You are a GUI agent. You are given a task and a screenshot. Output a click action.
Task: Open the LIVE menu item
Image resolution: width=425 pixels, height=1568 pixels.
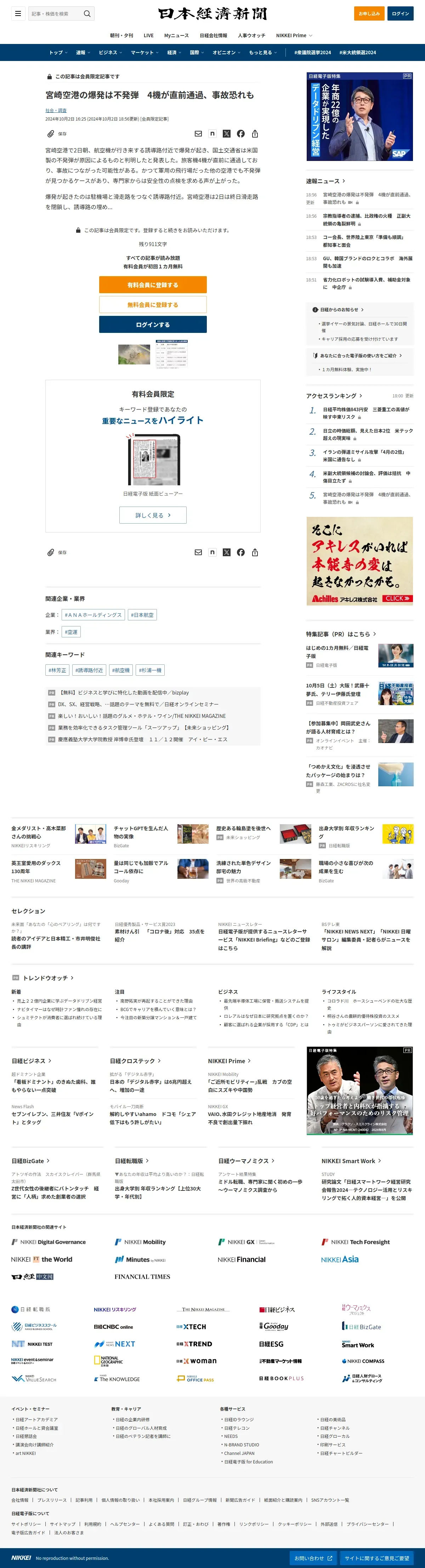click(148, 35)
